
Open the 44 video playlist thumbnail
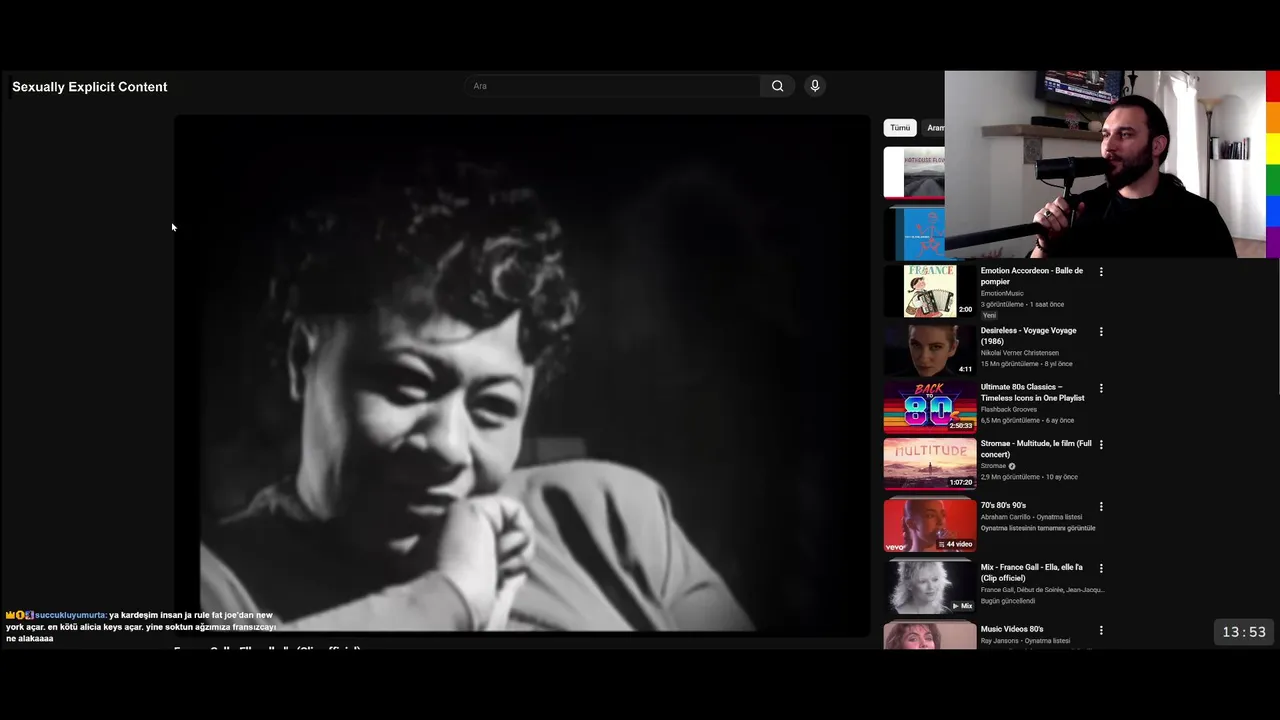(930, 525)
